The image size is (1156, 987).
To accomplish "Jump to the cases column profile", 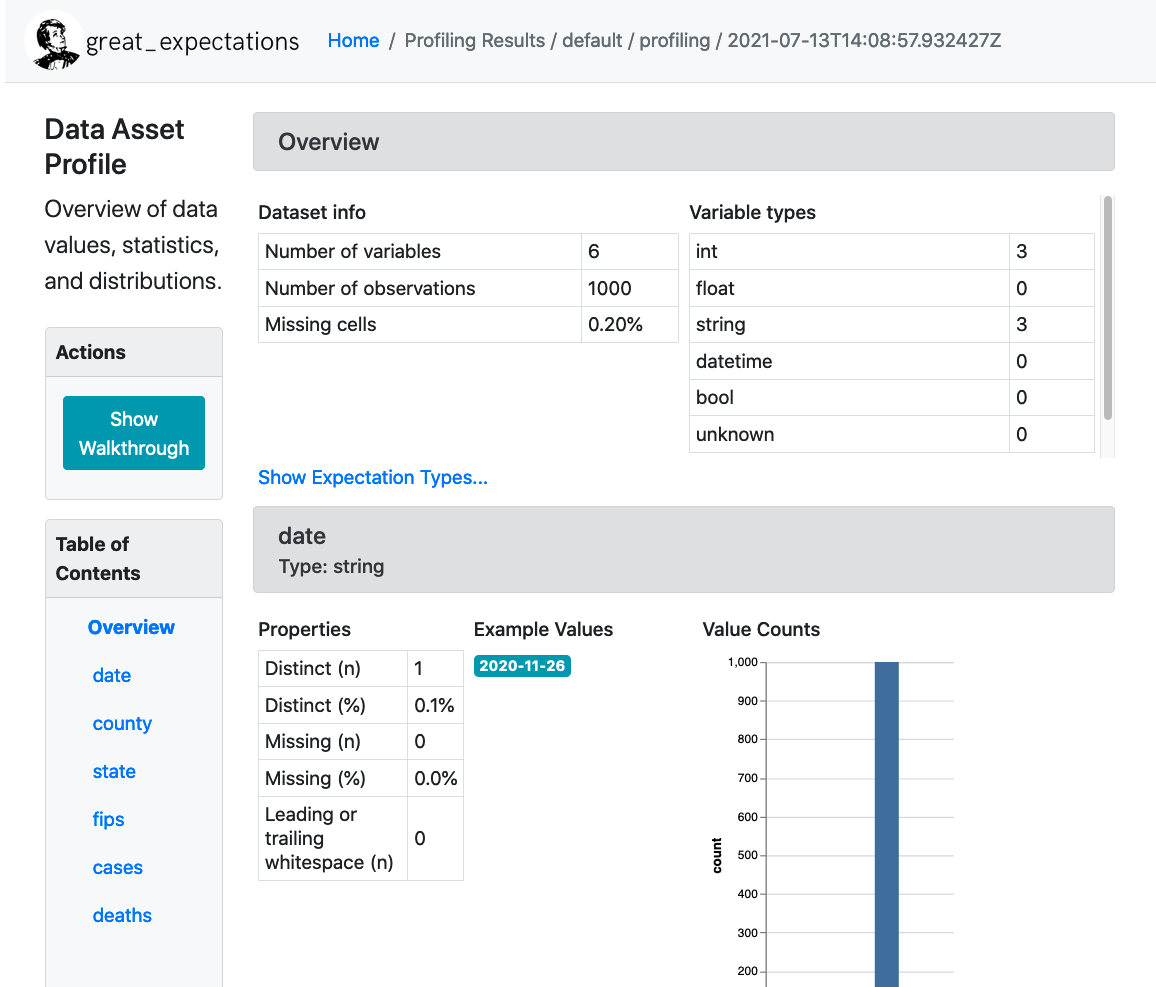I will (117, 867).
